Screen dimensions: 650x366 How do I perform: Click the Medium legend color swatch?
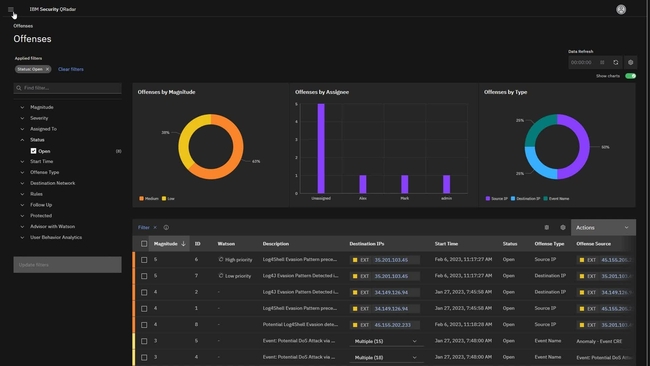tap(141, 199)
